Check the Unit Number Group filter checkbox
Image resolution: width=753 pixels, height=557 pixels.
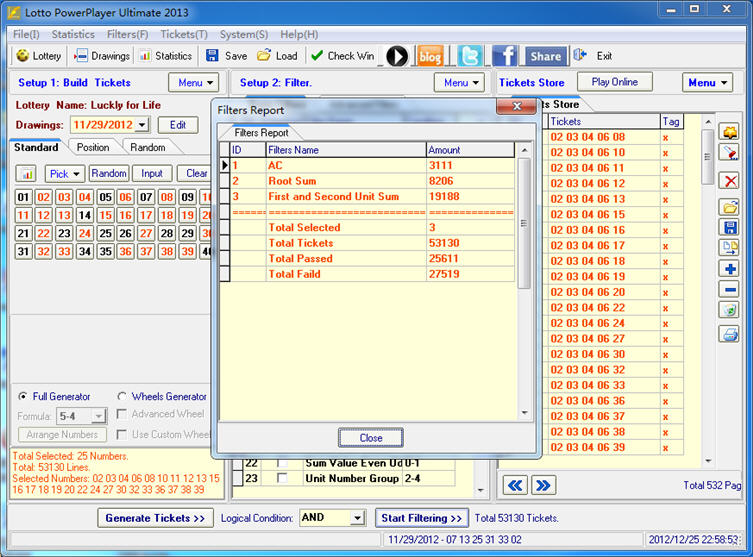click(282, 478)
